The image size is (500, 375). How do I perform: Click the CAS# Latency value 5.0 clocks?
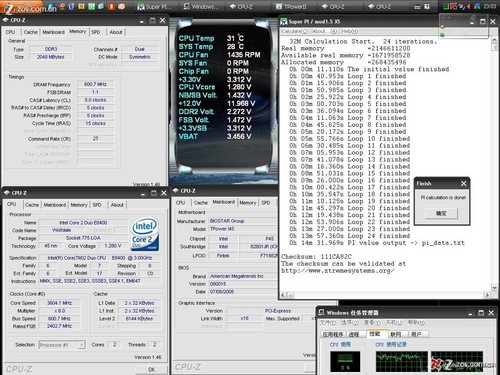coord(95,100)
